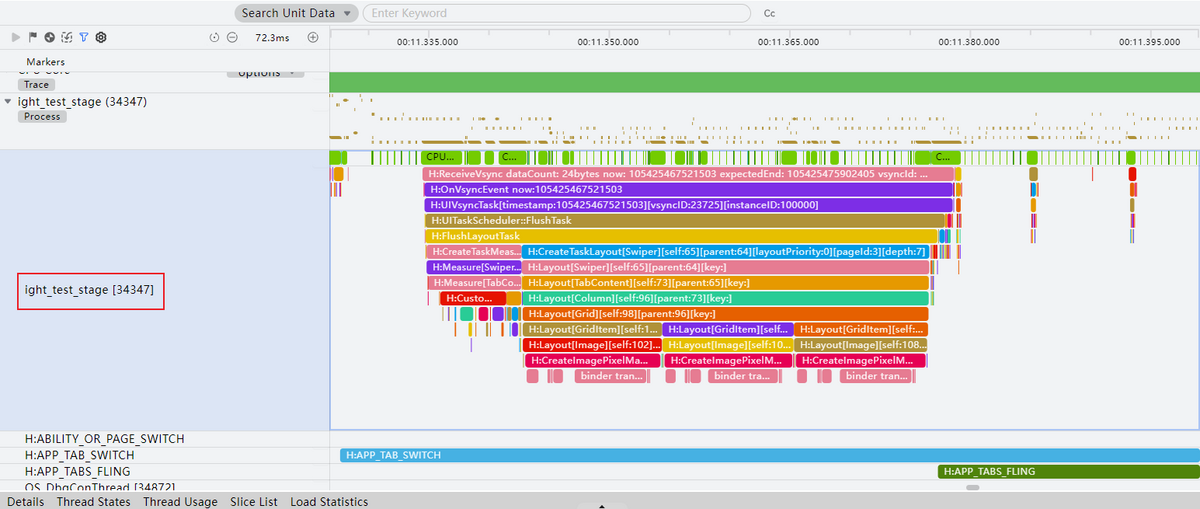1200x509 pixels.
Task: Click the Trace tag button
Action: [36, 85]
